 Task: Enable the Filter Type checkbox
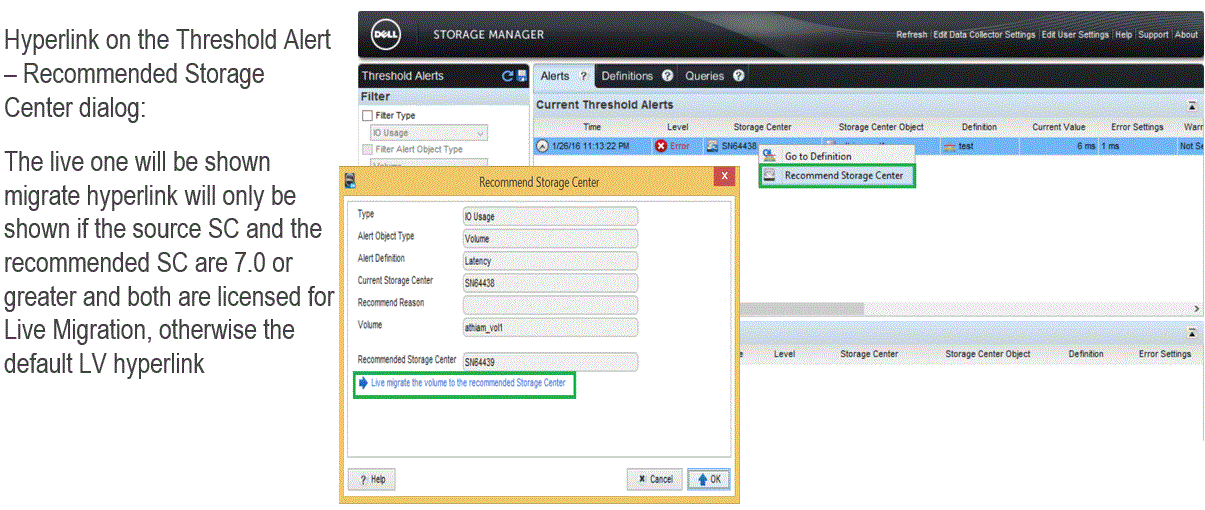(367, 116)
